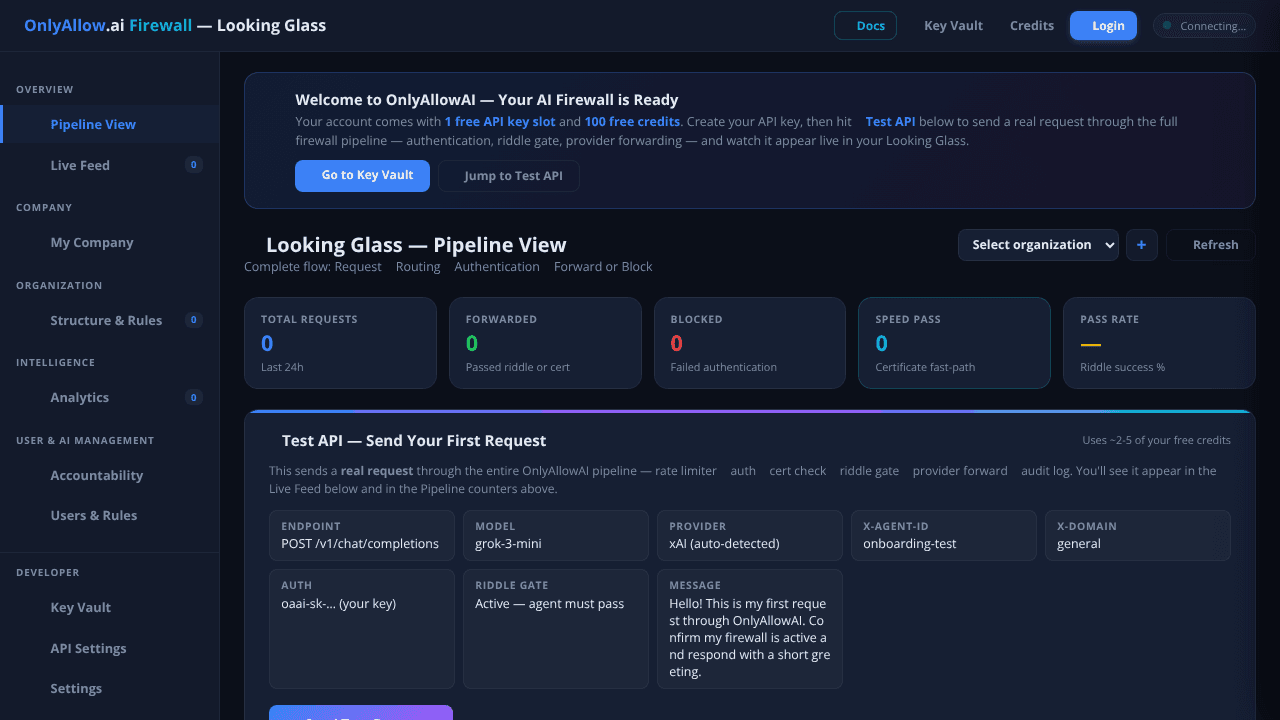Click the Auth field showing oaai-sk-… key

click(x=362, y=629)
